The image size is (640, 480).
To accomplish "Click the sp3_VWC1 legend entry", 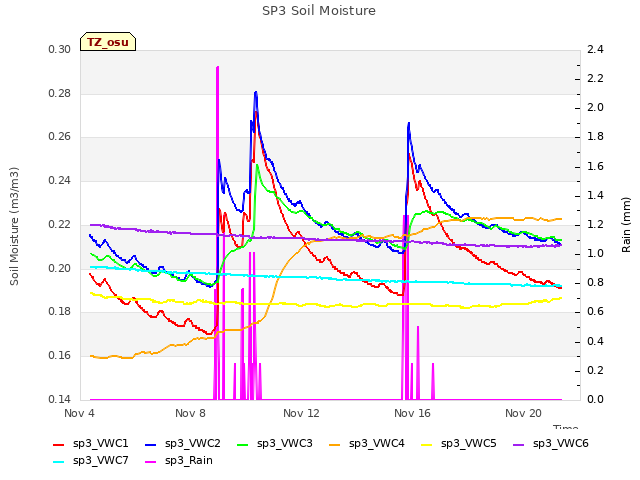I will tap(91, 444).
